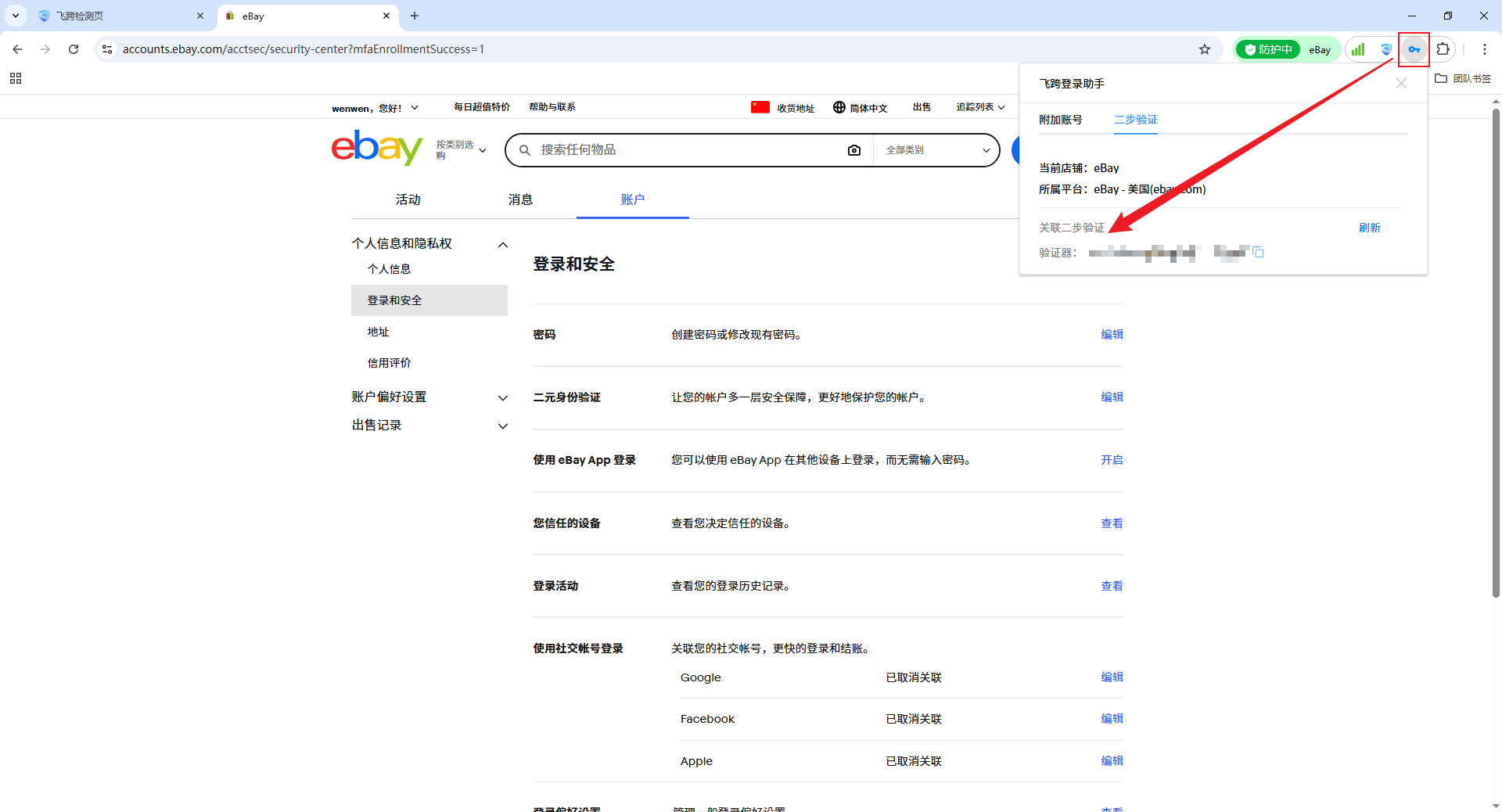Click 开启 for eBay App login

pyautogui.click(x=1112, y=460)
